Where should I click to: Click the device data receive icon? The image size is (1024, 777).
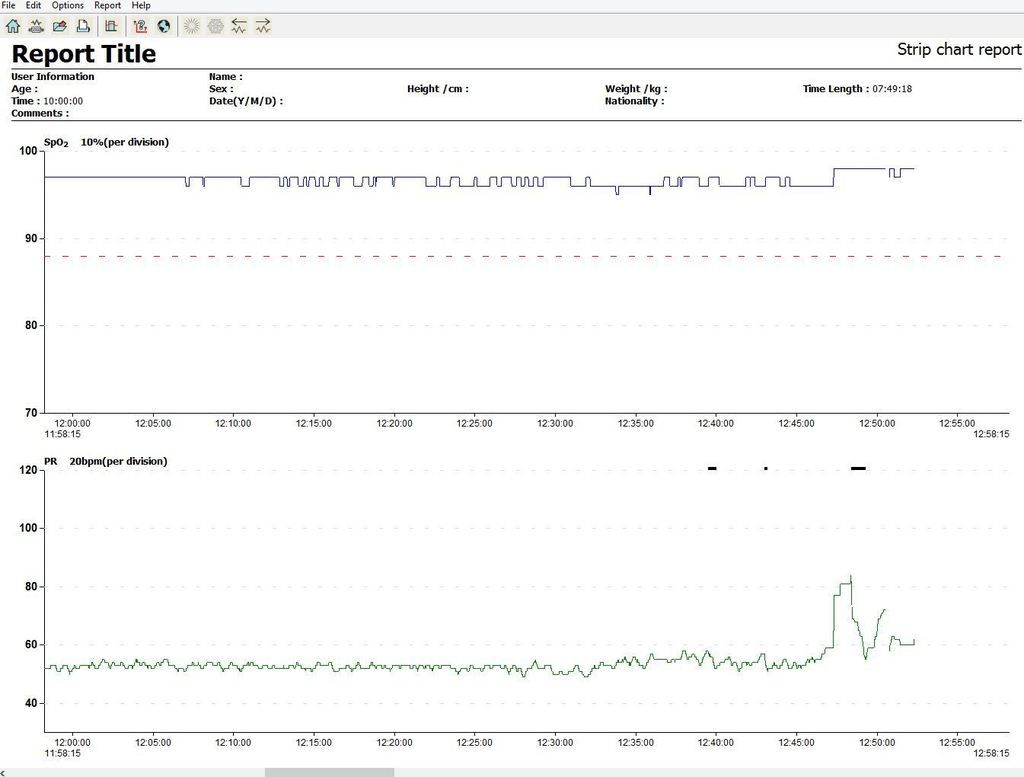click(36, 26)
